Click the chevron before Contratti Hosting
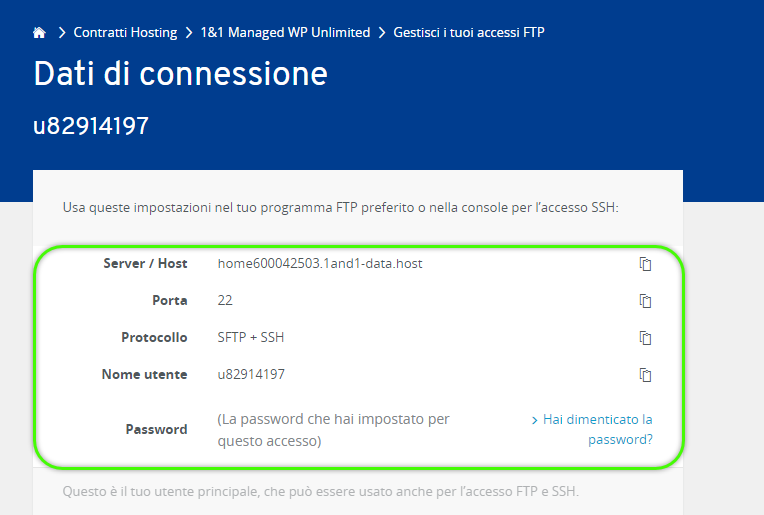 click(x=61, y=33)
